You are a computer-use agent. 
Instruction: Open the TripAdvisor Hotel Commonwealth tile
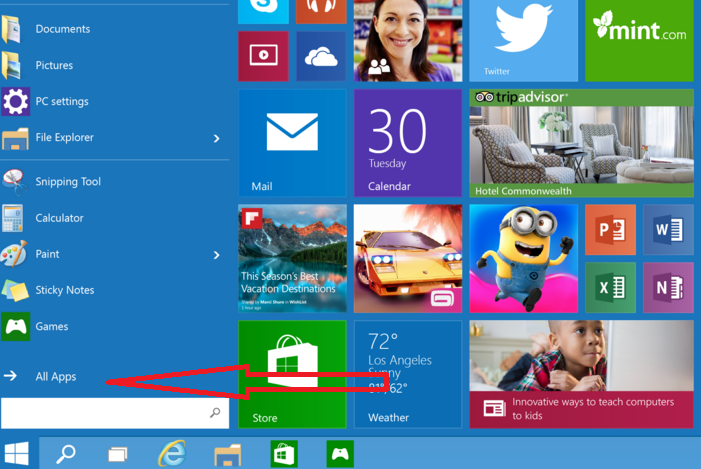[582, 143]
